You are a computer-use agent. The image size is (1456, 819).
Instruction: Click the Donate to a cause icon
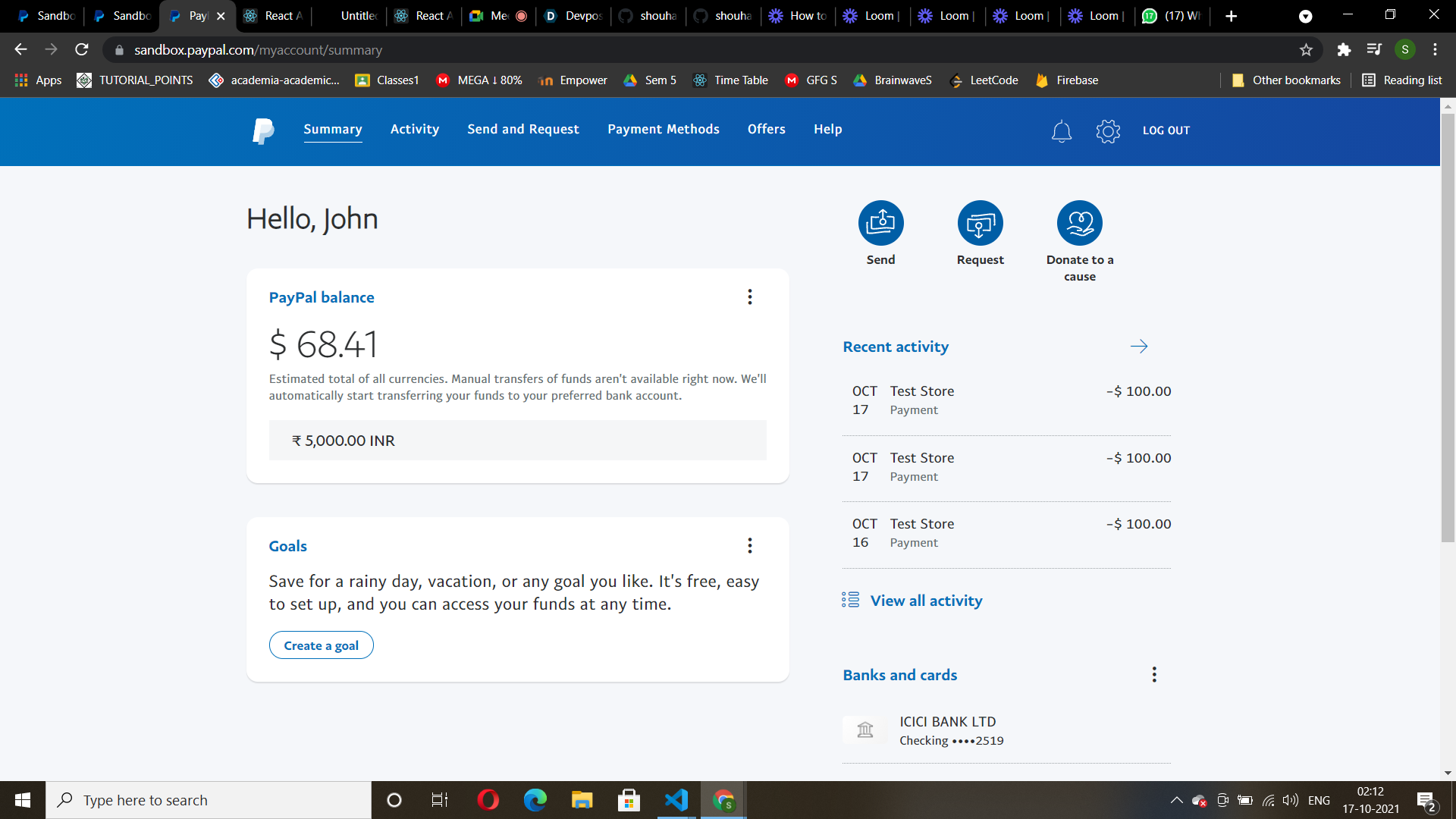(x=1079, y=223)
